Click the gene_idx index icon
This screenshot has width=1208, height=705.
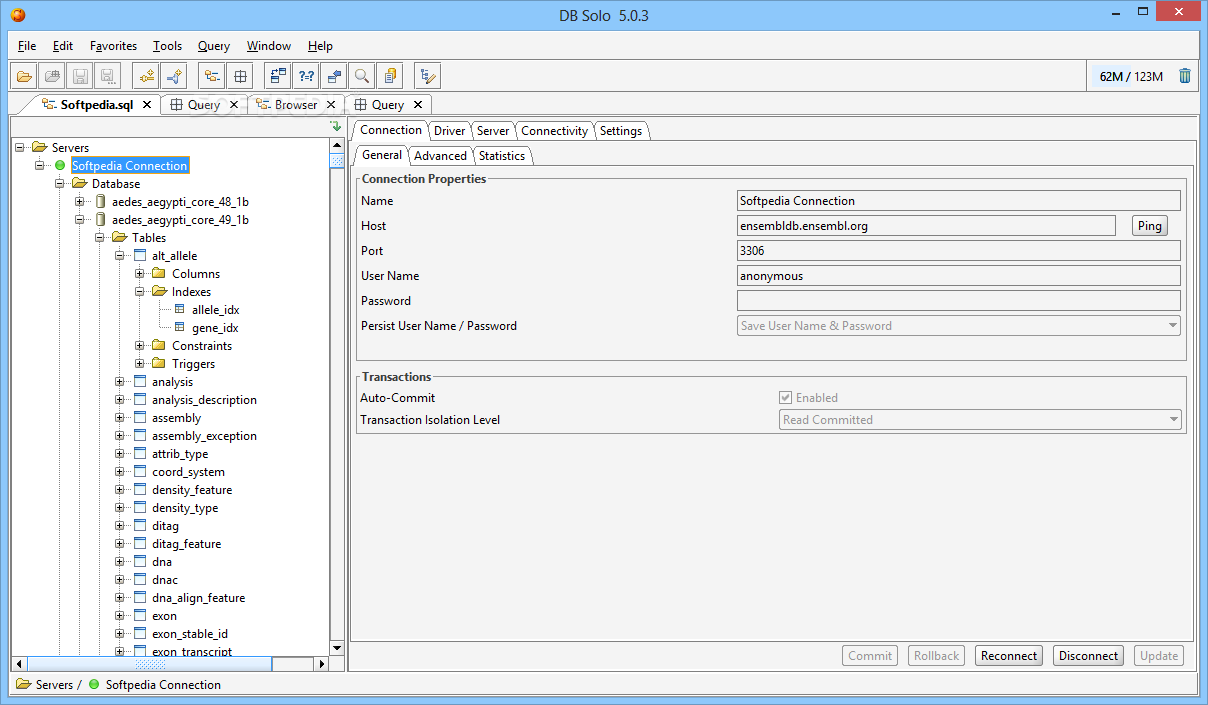point(180,328)
